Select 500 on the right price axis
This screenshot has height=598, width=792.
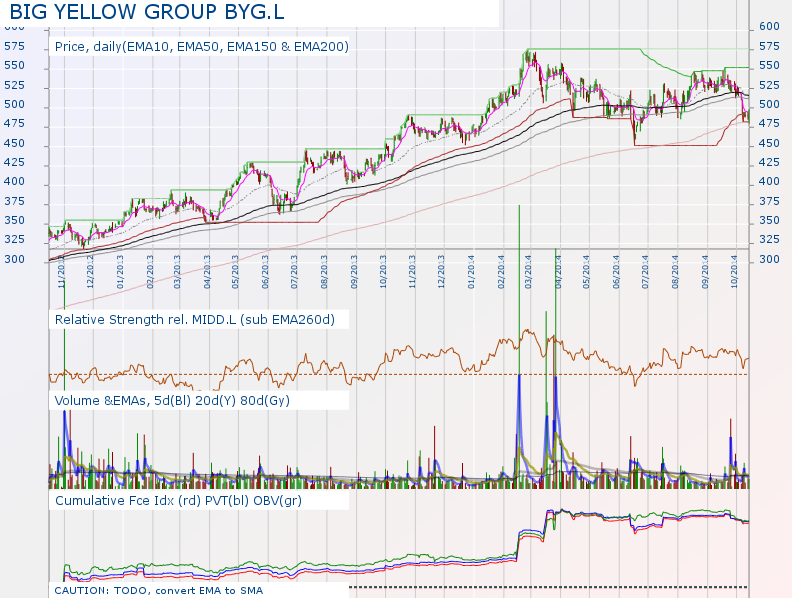(769, 105)
